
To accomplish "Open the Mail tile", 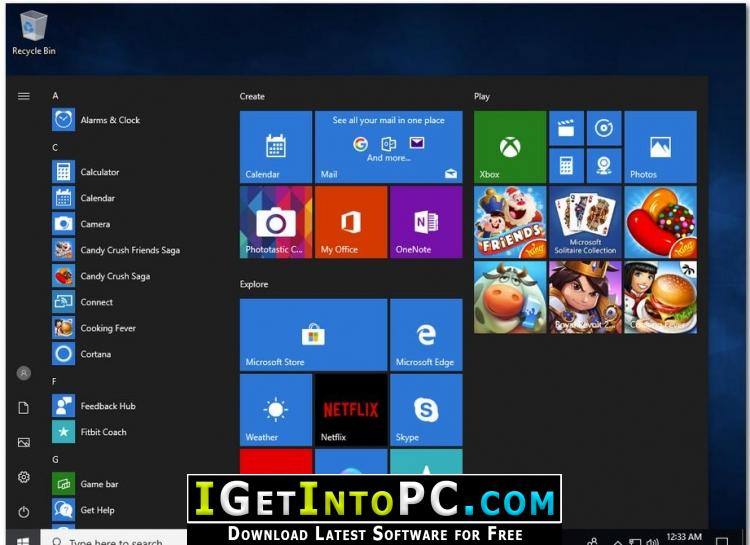I will coord(388,147).
